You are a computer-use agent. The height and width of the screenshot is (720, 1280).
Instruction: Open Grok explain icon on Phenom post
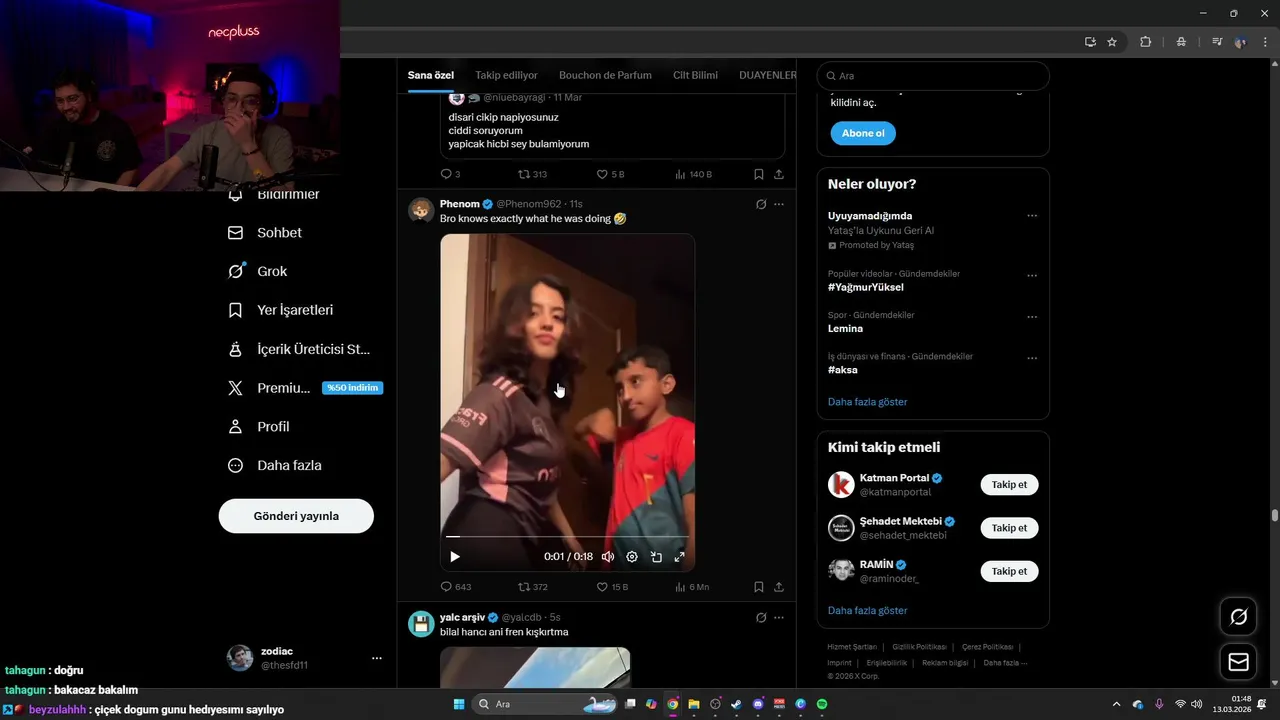761,204
